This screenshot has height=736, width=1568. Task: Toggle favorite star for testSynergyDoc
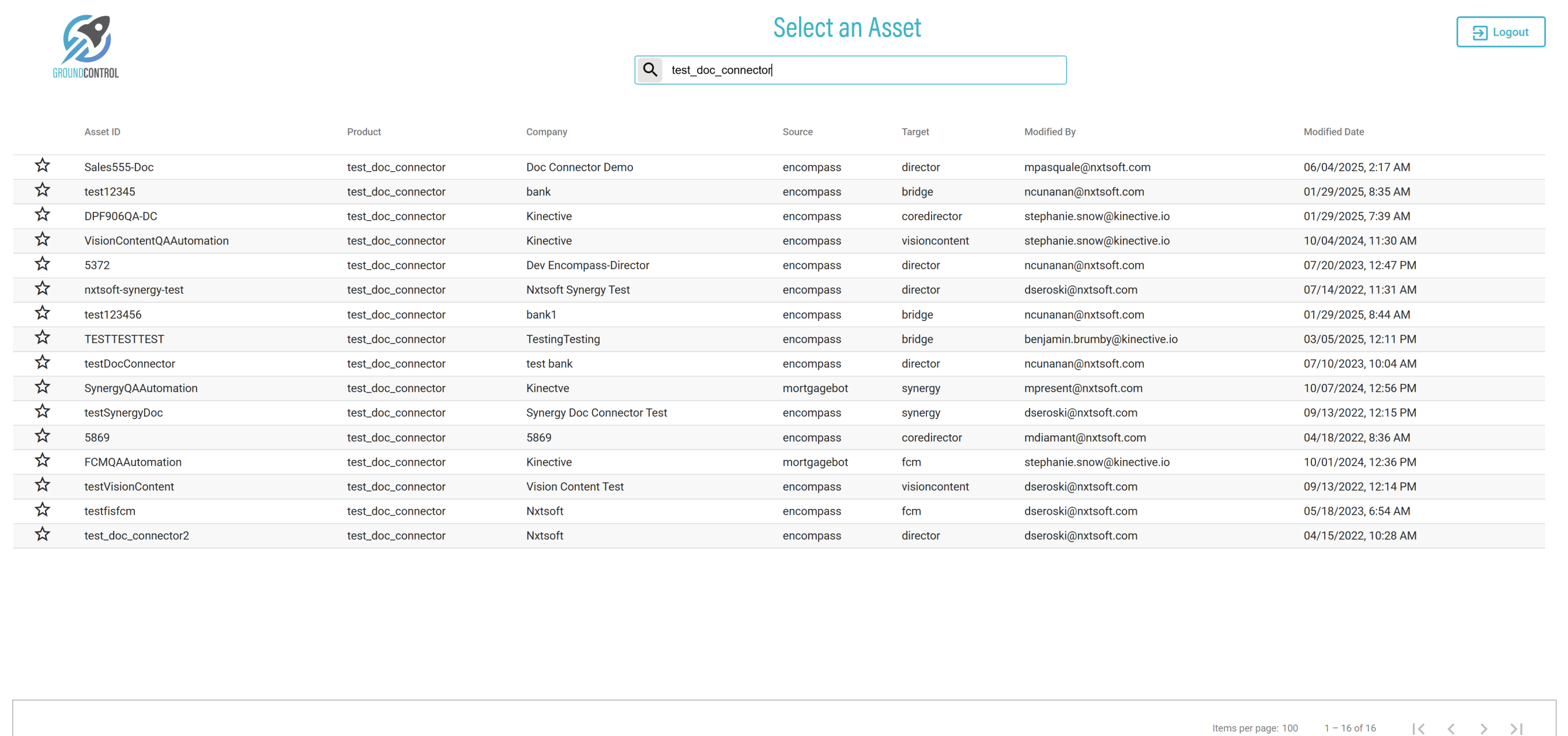point(42,412)
